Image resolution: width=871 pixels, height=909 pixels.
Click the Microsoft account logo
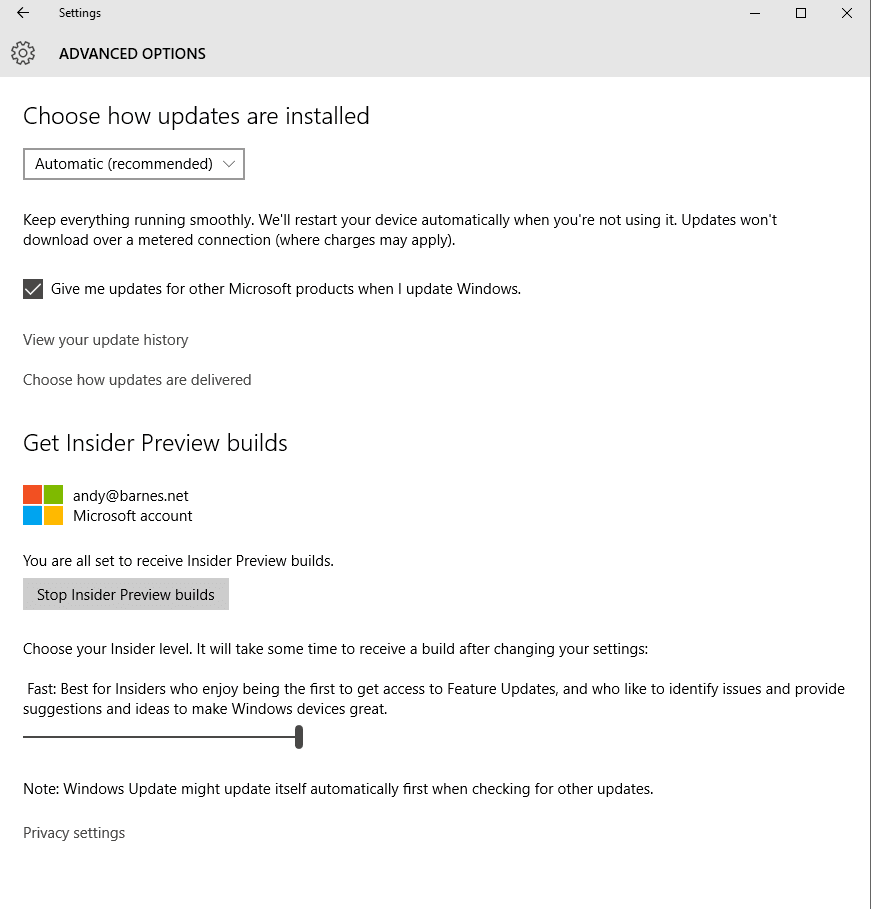coord(43,505)
